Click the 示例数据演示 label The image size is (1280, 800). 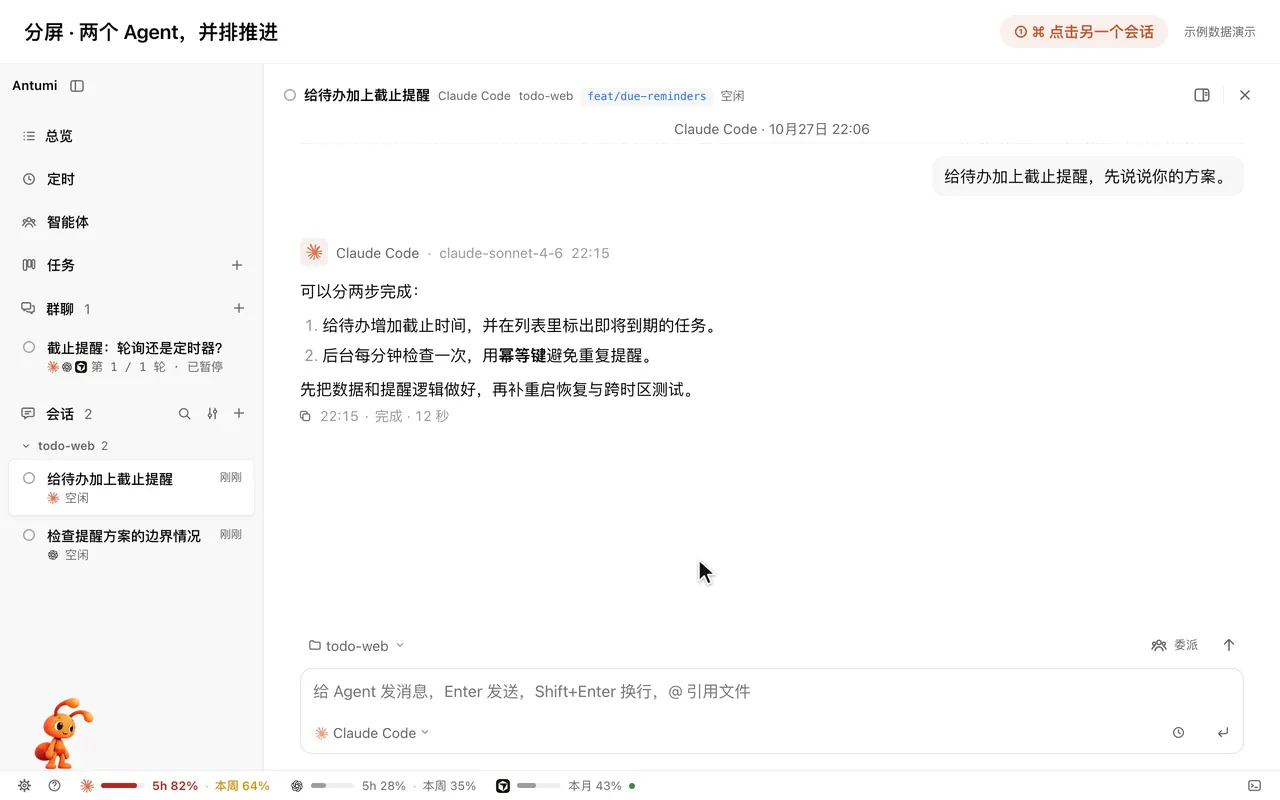1219,32
